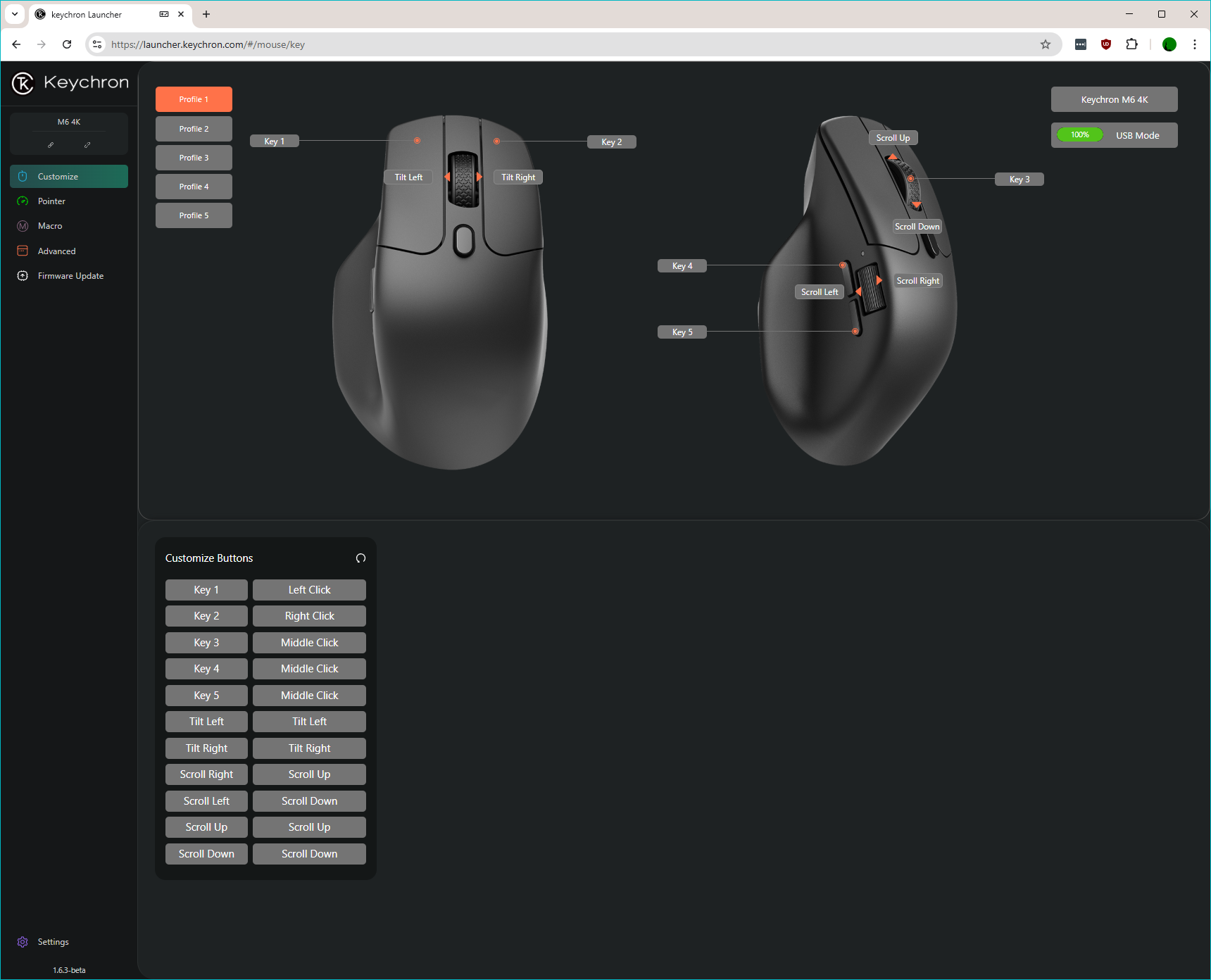The width and height of the screenshot is (1211, 980).
Task: Switch to Profile 2
Action: pos(194,129)
